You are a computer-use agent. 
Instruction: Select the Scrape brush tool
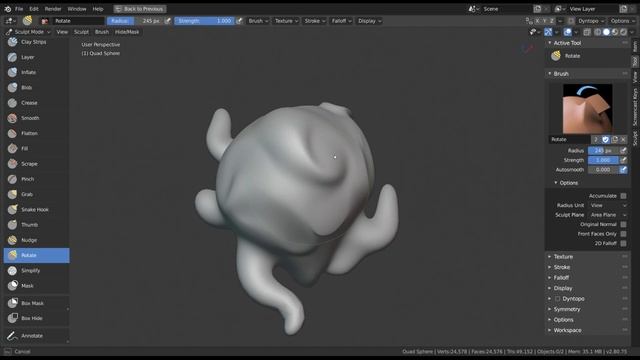(36, 164)
